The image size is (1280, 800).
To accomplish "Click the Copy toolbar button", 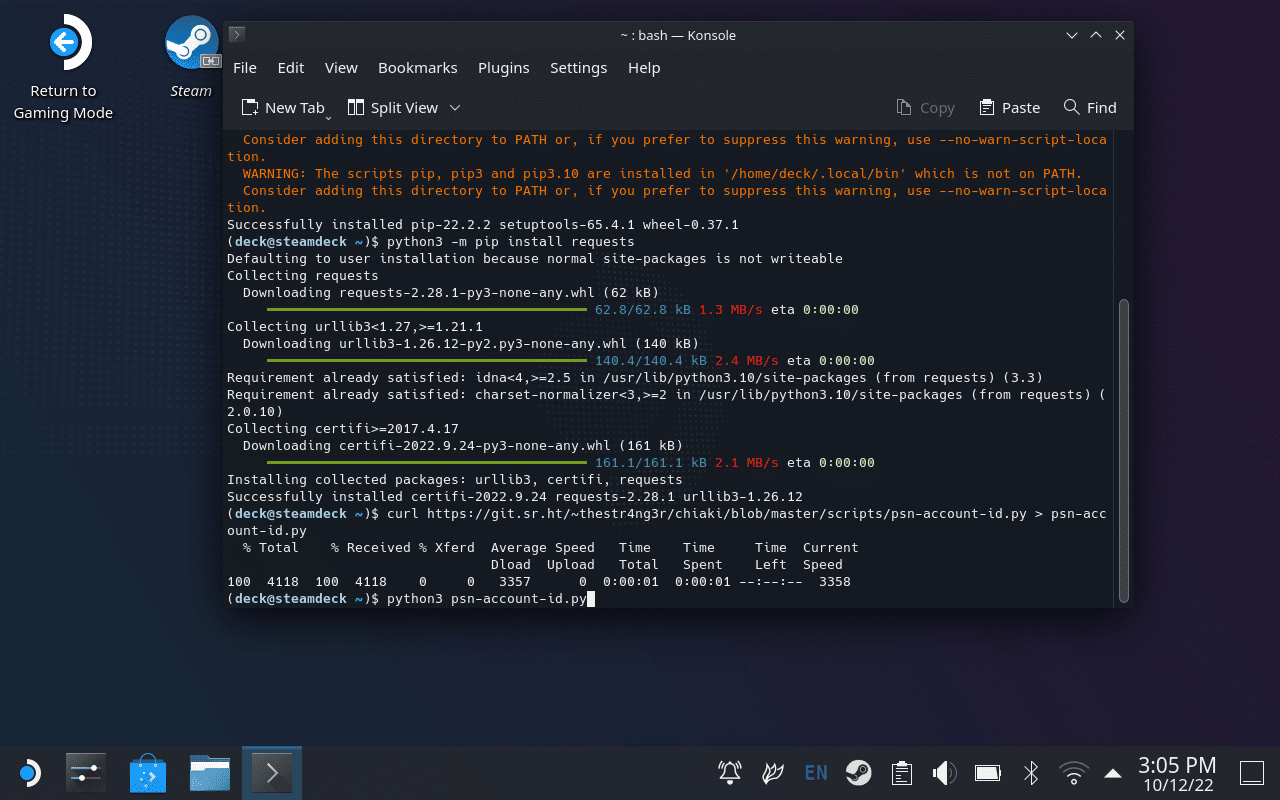I will click(x=925, y=108).
